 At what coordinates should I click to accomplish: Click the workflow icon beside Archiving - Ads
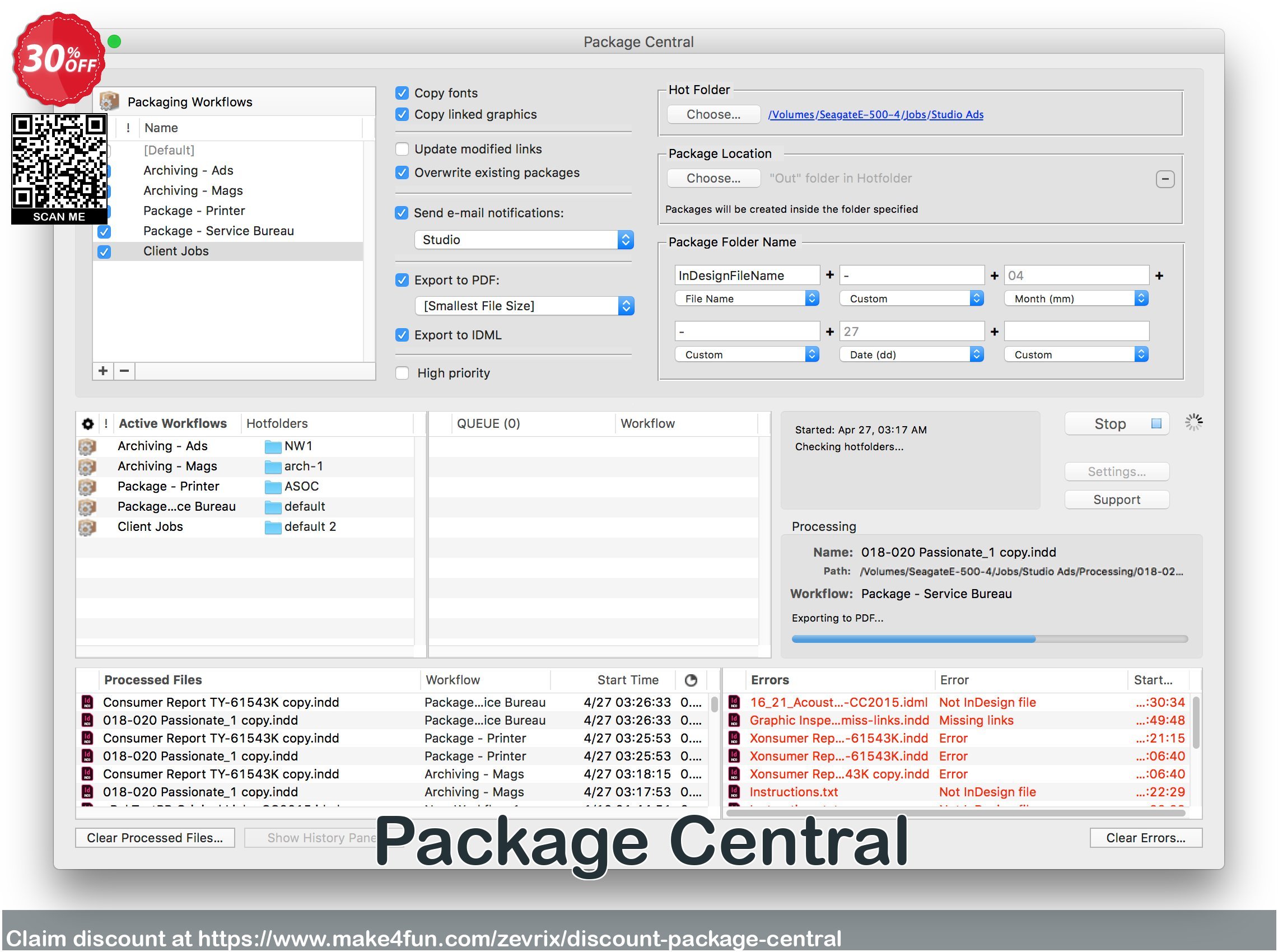[x=87, y=447]
